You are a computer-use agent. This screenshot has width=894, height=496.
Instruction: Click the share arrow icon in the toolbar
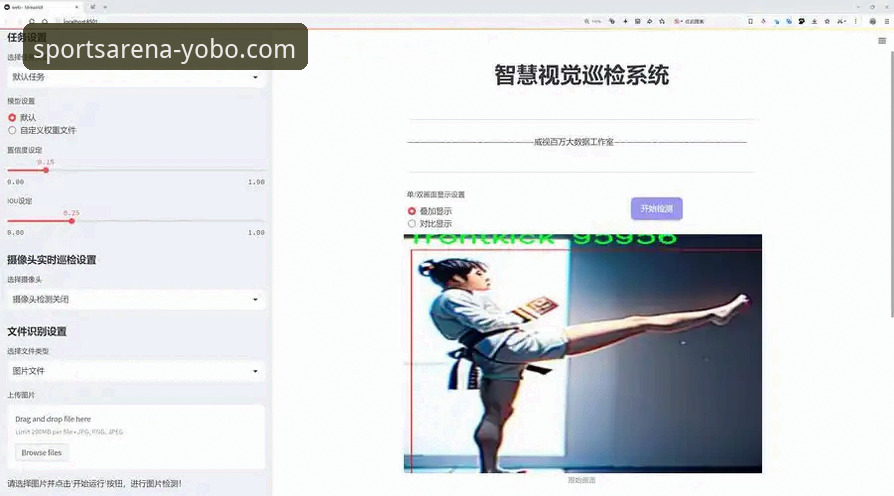(649, 21)
